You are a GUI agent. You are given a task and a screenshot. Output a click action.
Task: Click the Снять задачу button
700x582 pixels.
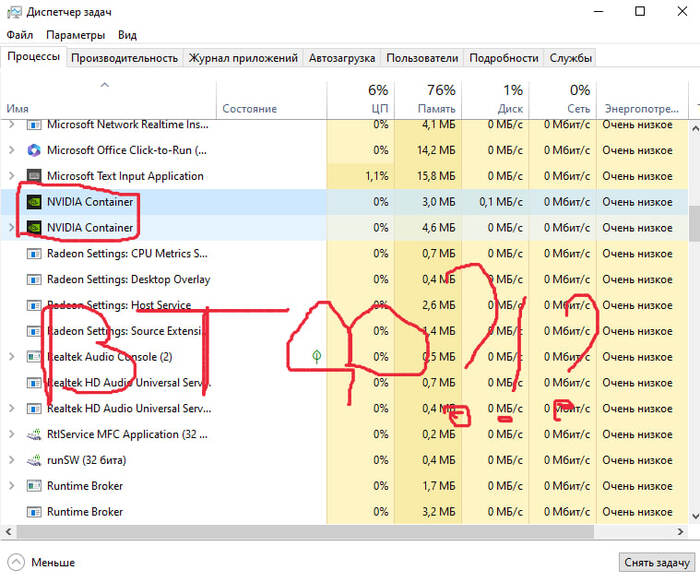[657, 562]
